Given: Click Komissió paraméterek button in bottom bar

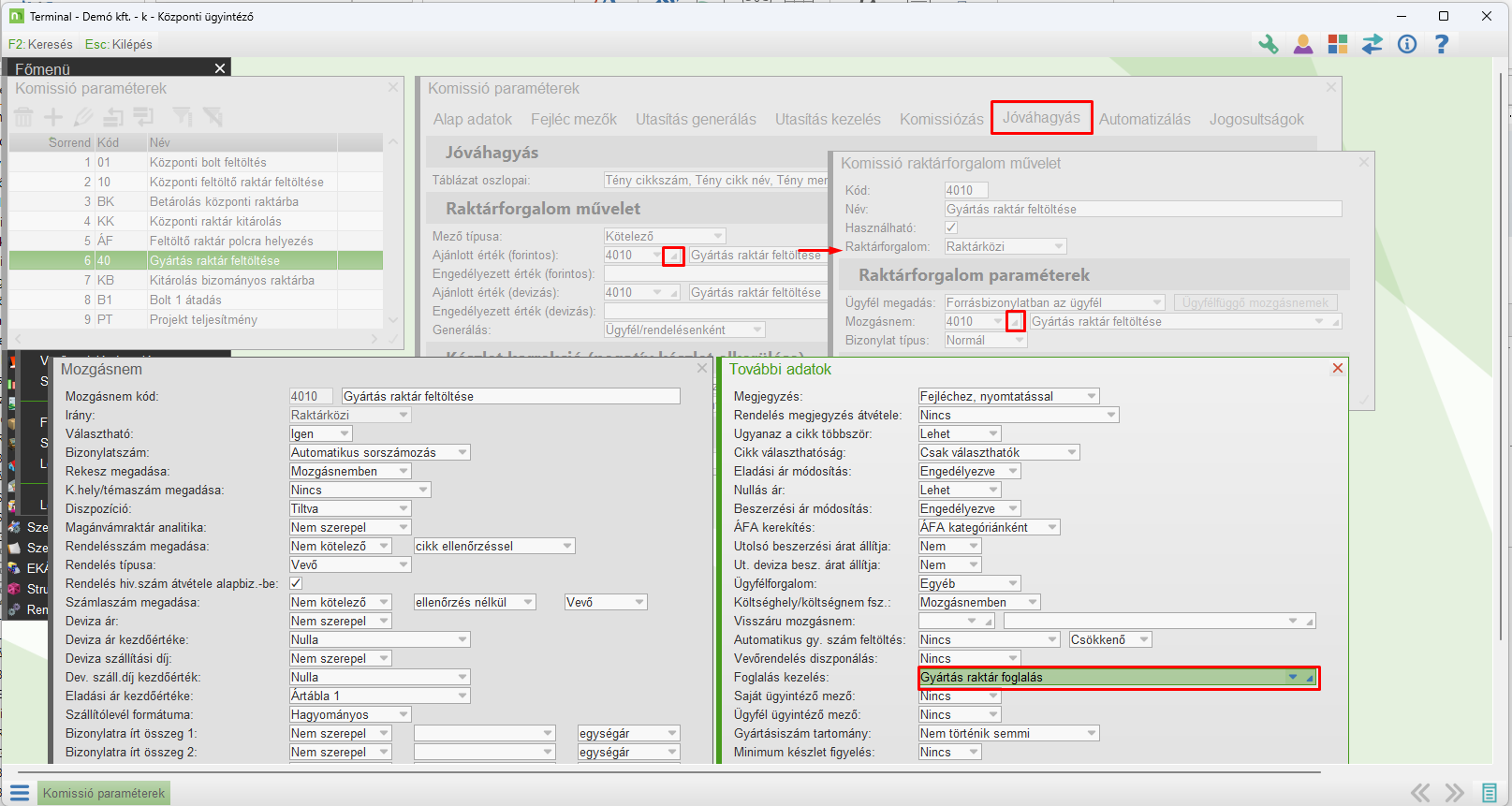Looking at the screenshot, I should [104, 793].
